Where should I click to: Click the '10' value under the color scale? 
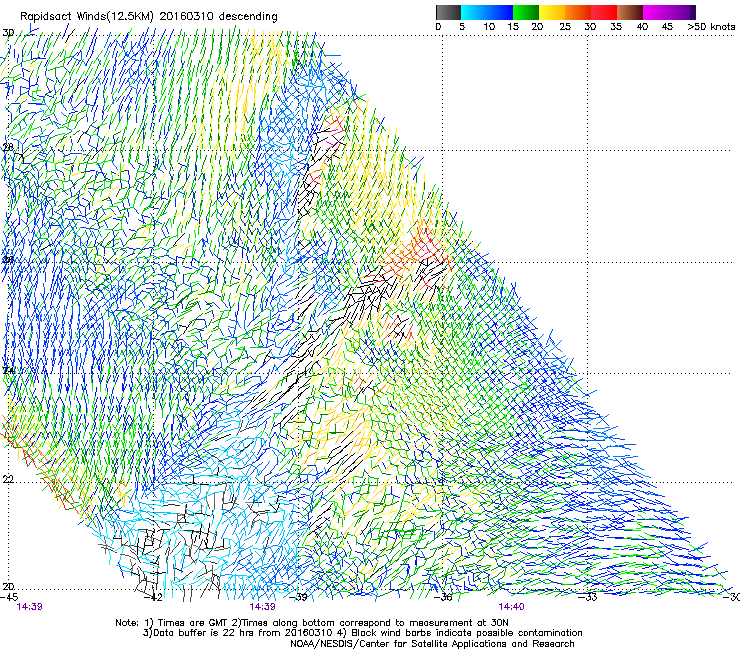click(489, 27)
